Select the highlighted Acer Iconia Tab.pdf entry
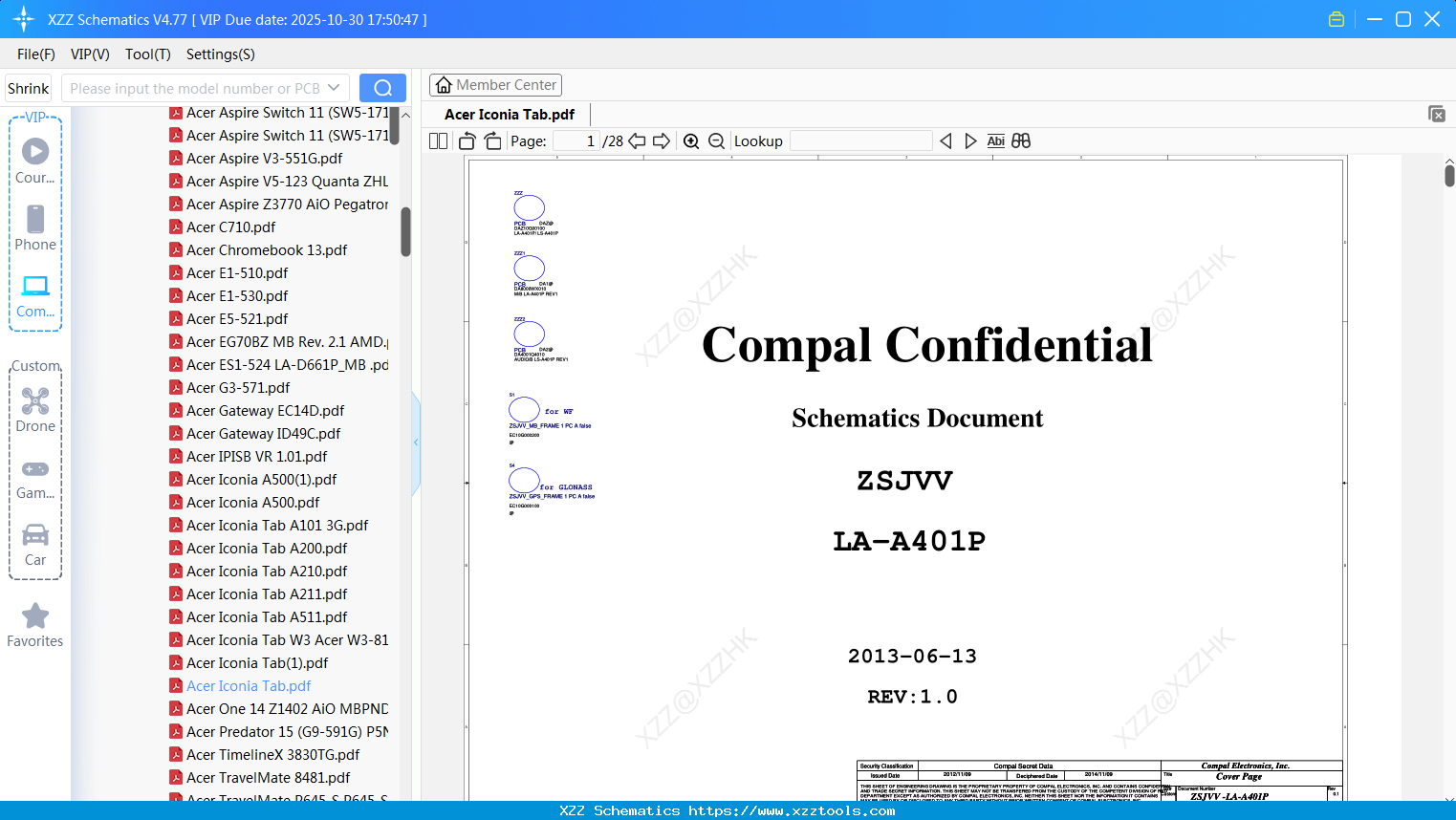1456x820 pixels. point(249,686)
